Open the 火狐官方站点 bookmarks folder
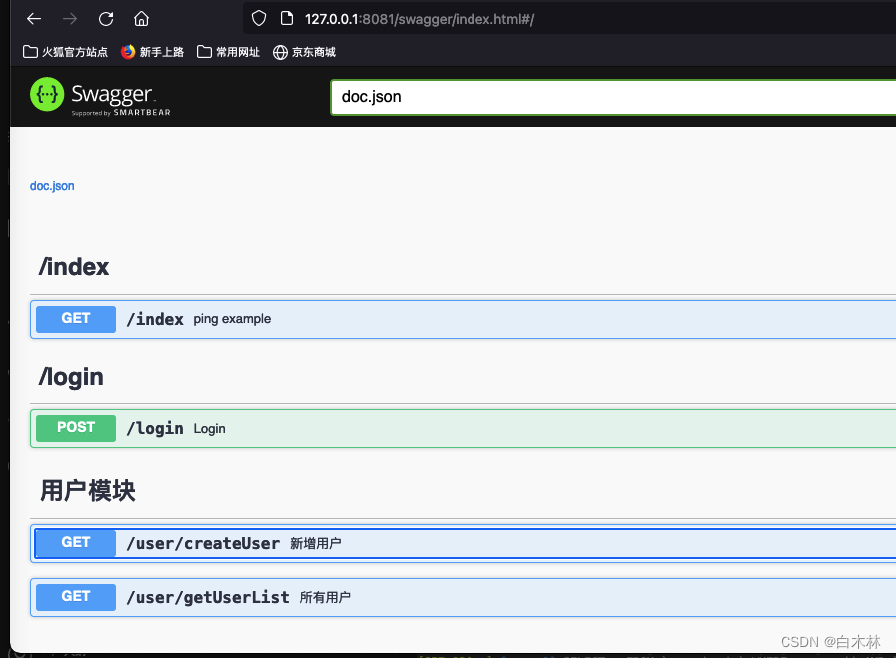This screenshot has width=896, height=658. coord(64,52)
